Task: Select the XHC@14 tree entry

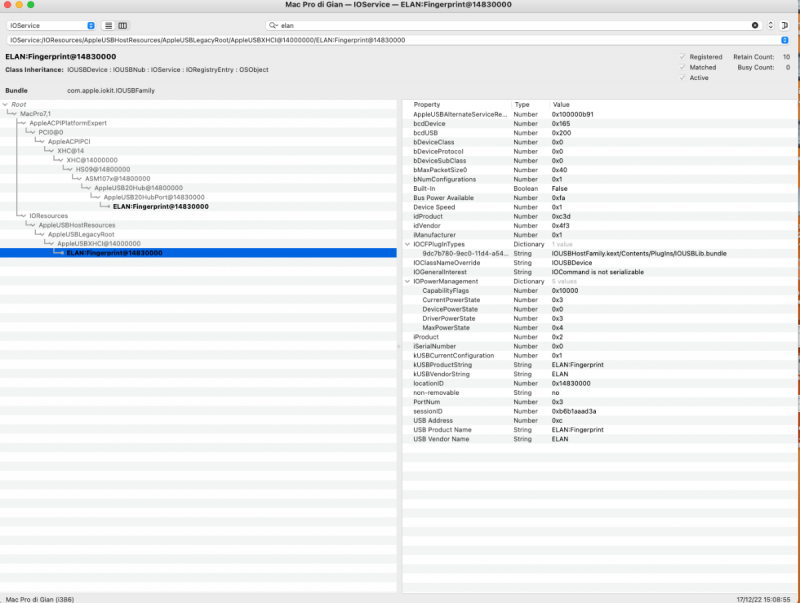Action: (x=70, y=151)
